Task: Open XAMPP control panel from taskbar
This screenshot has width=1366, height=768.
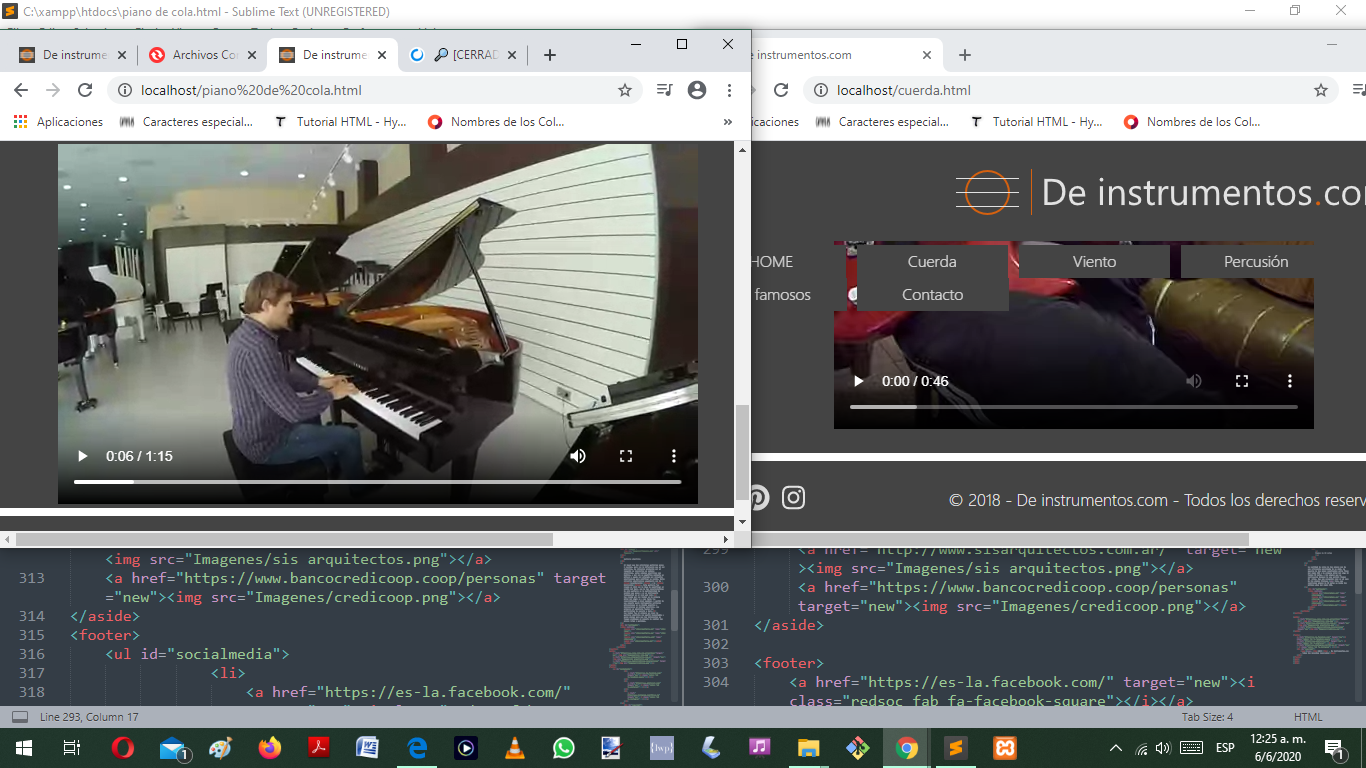Action: pyautogui.click(x=1004, y=748)
